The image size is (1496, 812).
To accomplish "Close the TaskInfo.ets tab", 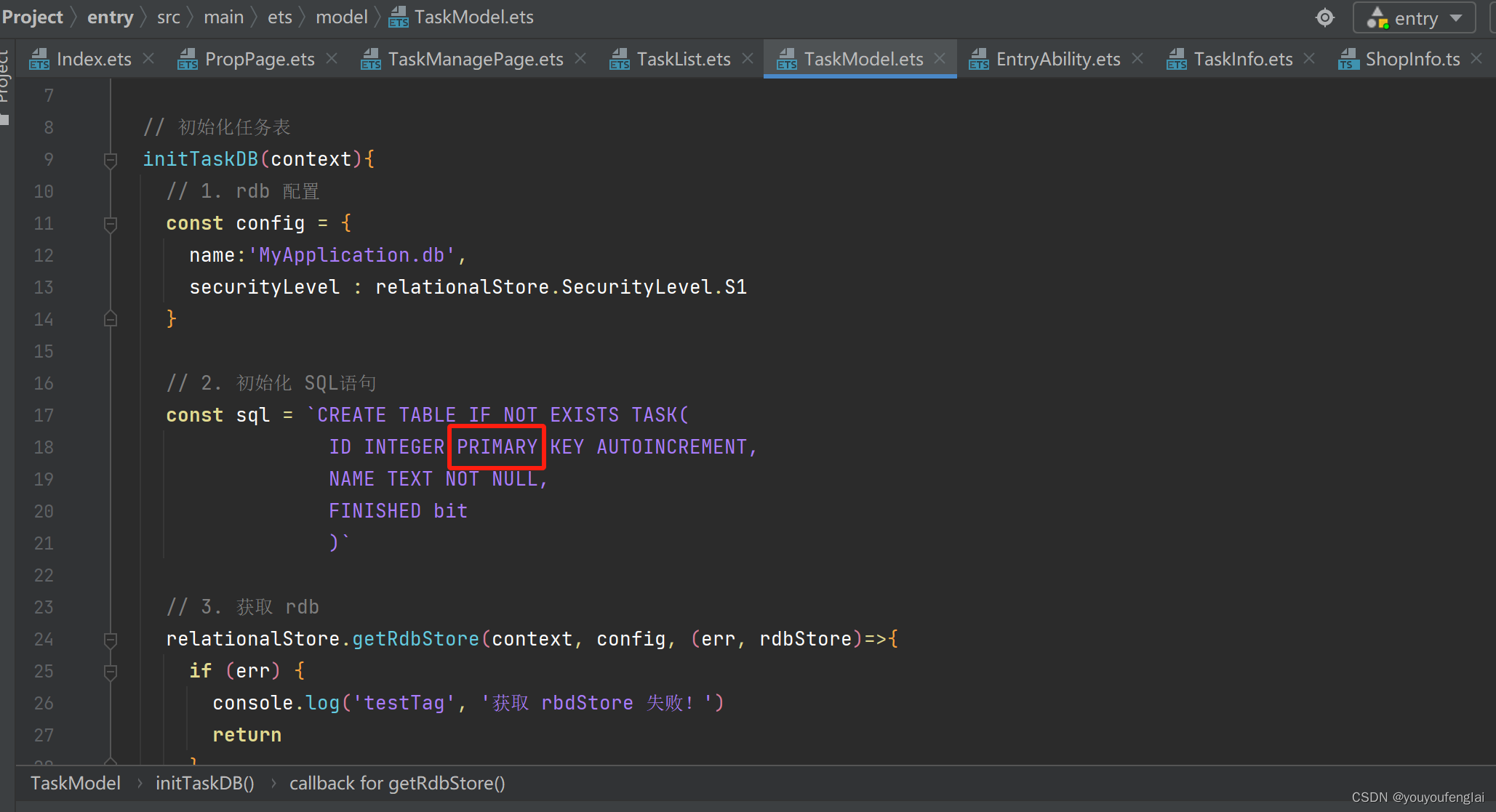I will click(1309, 58).
